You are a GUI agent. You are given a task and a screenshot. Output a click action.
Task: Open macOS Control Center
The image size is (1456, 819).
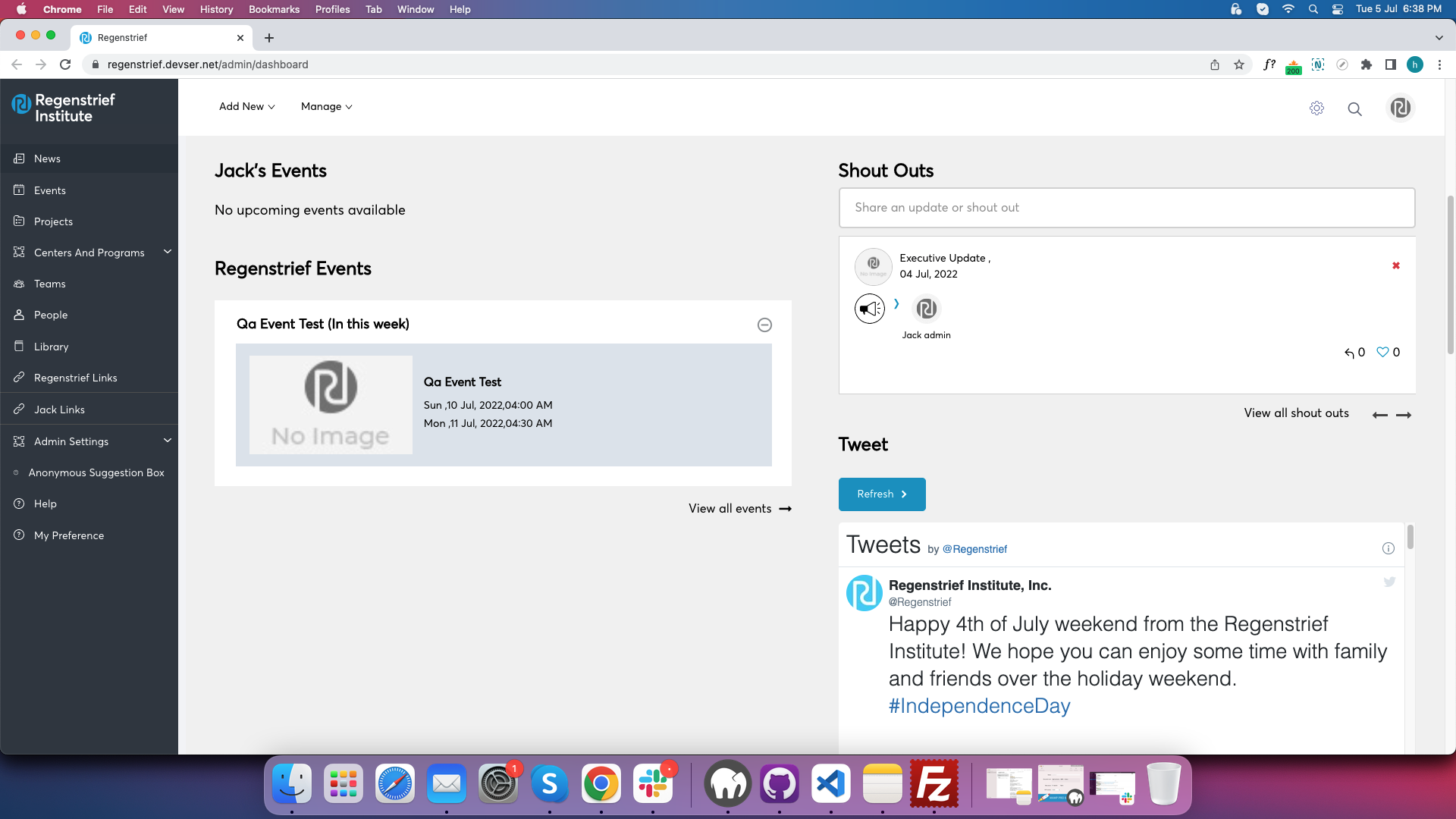click(x=1338, y=9)
